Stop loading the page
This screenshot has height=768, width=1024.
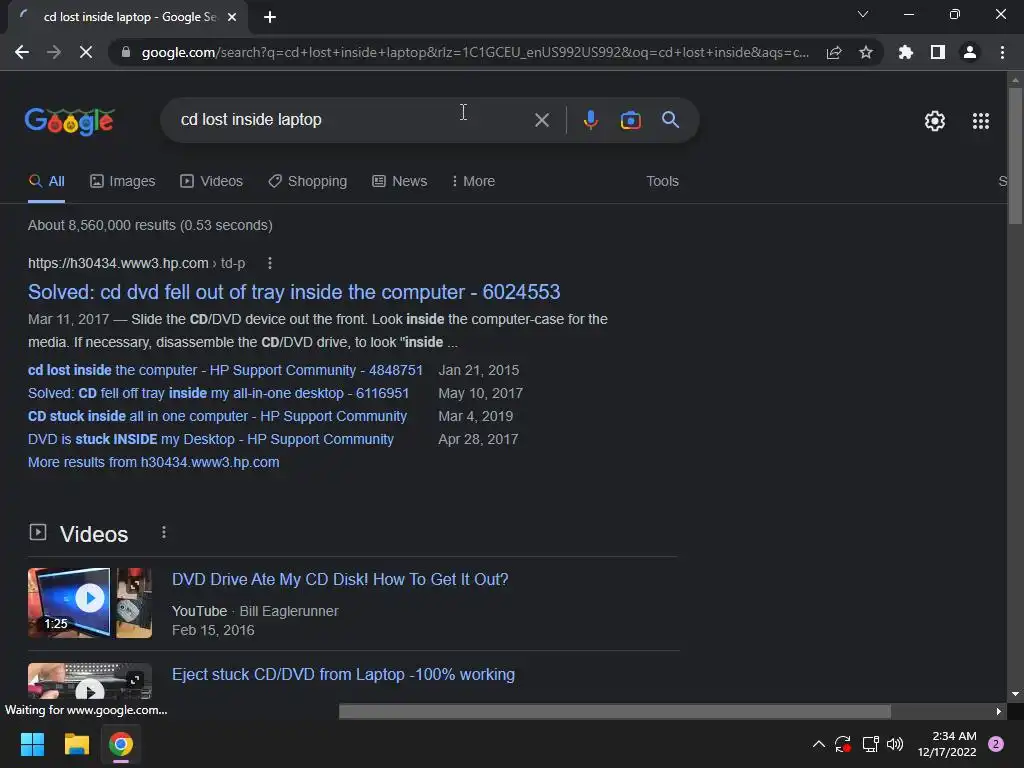click(x=86, y=52)
